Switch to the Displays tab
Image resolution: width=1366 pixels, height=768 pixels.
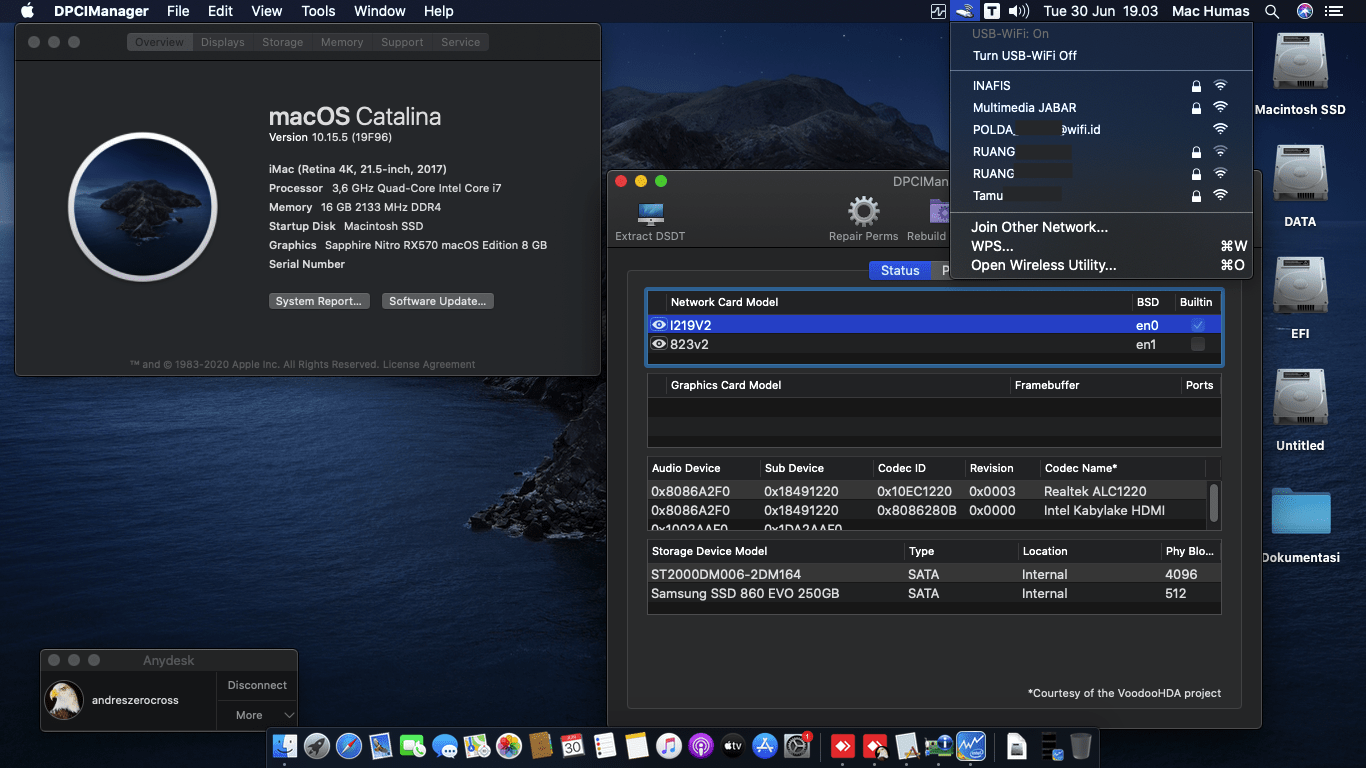(222, 42)
